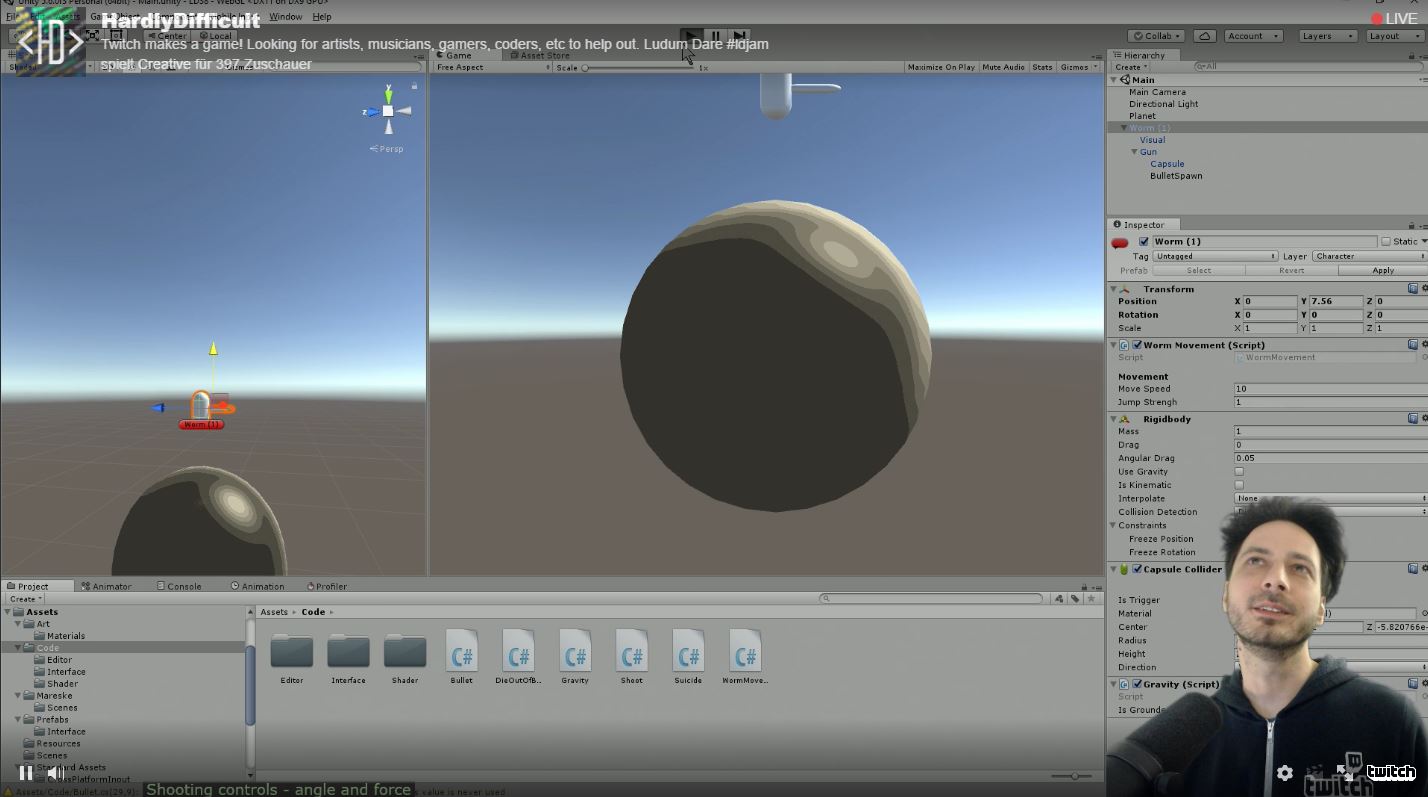Toggle Gravity (Script) enabled checkbox
This screenshot has width=1428, height=797.
coord(1137,685)
